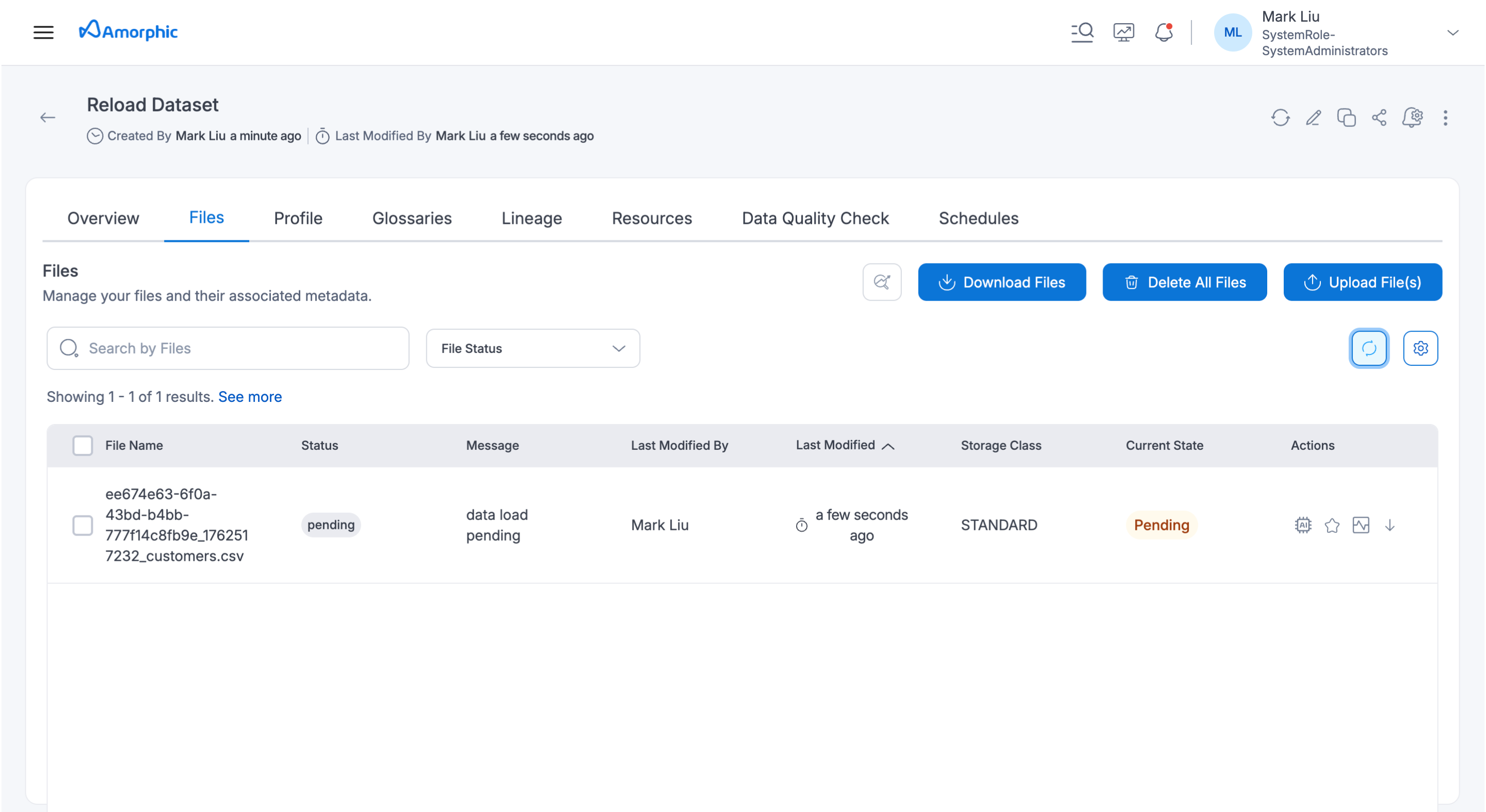Click the Upload File(s) button
Screen dimensions: 1486x812
1363,282
